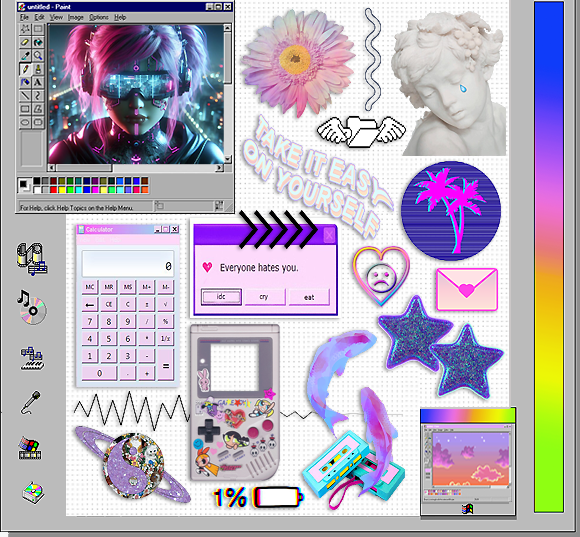Viewport: 580px width, 537px height.
Task: Click the "cry" button in dialog
Action: (264, 297)
